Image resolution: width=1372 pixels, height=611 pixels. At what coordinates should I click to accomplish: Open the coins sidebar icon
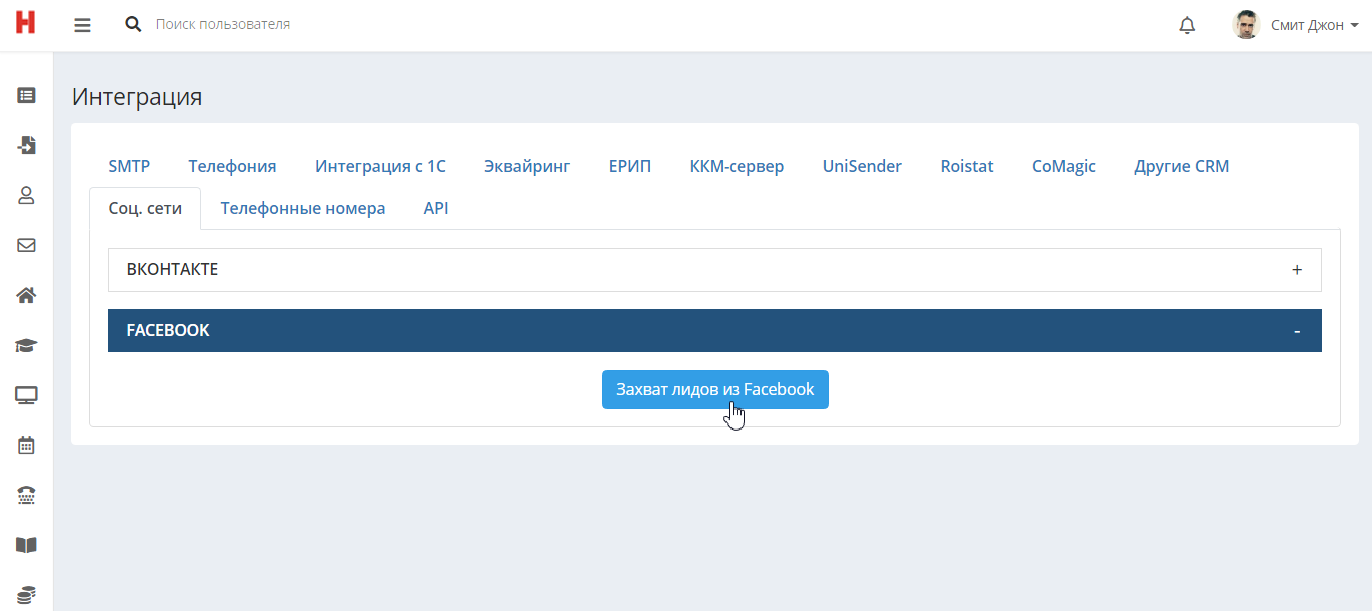click(x=26, y=595)
